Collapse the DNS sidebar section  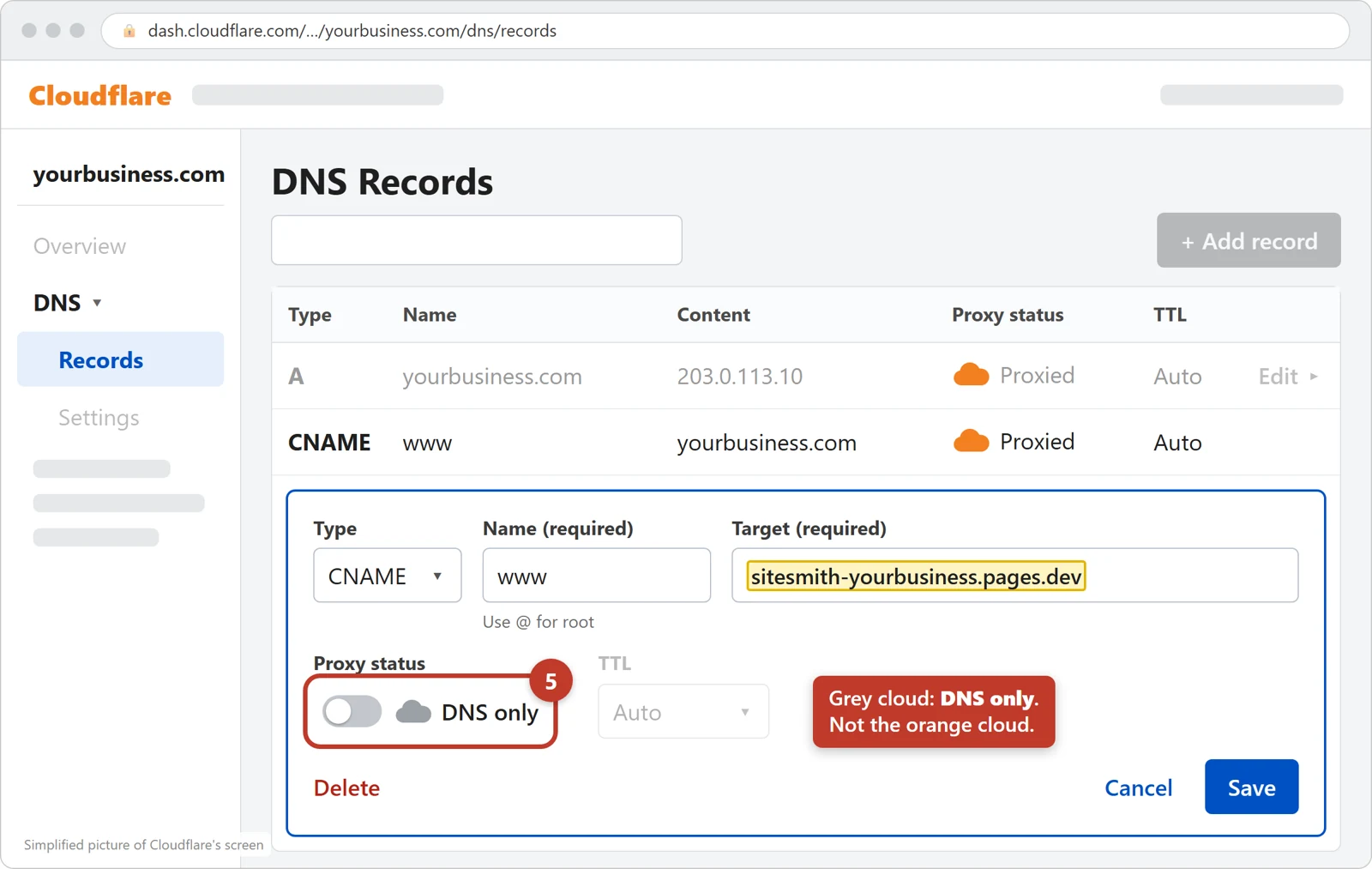68,303
